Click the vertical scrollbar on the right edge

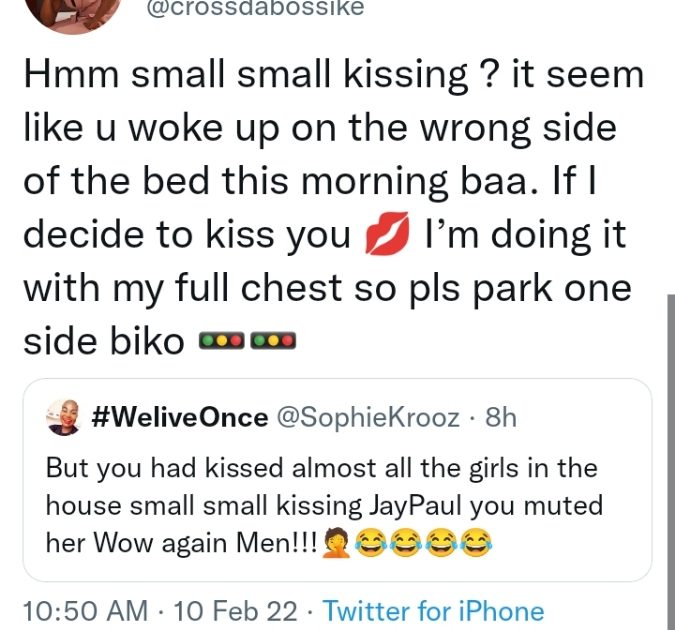point(669,450)
